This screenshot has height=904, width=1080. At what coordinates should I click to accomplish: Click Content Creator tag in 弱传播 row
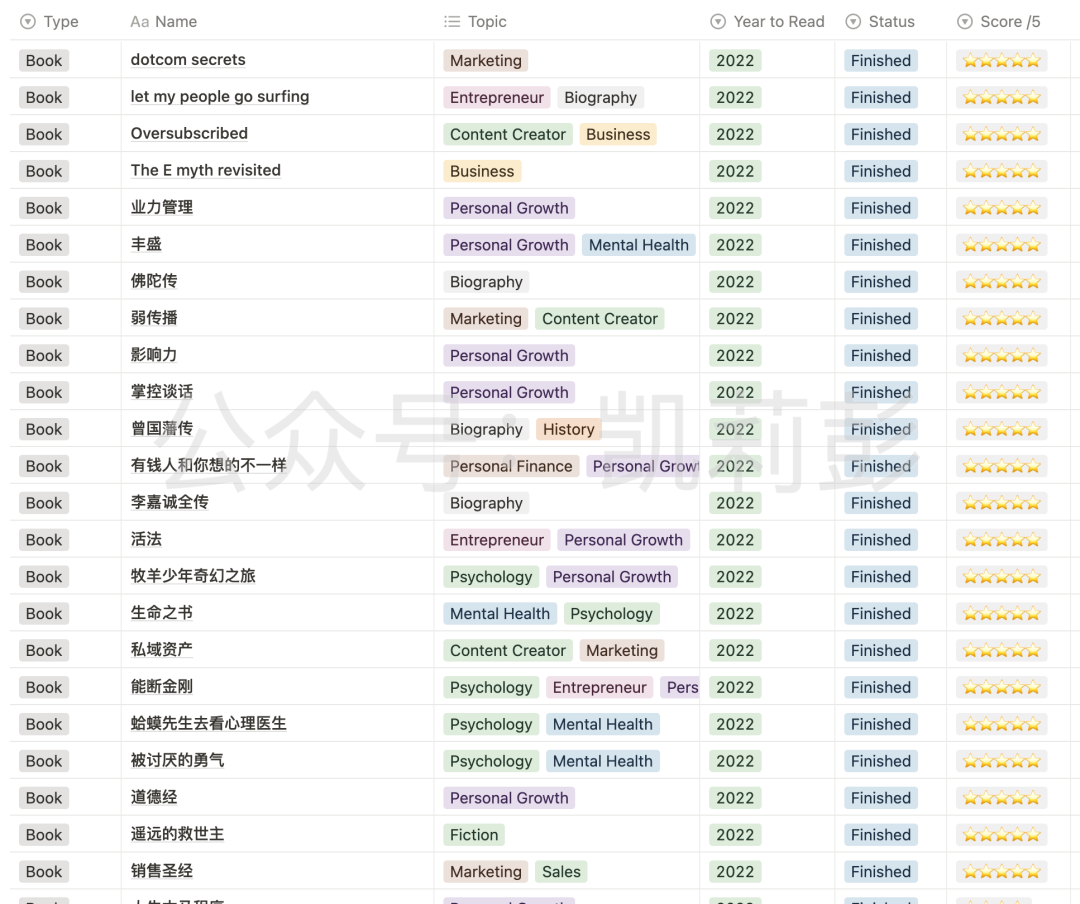[x=600, y=318]
